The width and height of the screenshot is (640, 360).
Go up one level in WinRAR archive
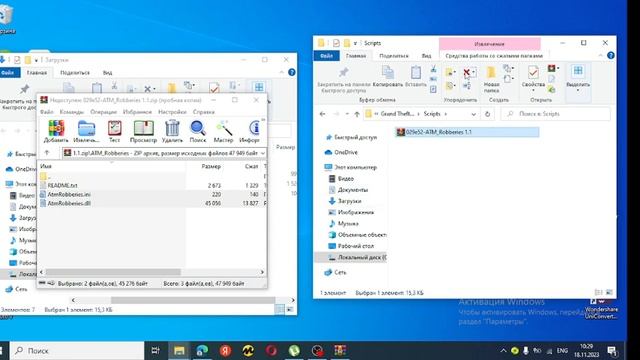[x=47, y=153]
